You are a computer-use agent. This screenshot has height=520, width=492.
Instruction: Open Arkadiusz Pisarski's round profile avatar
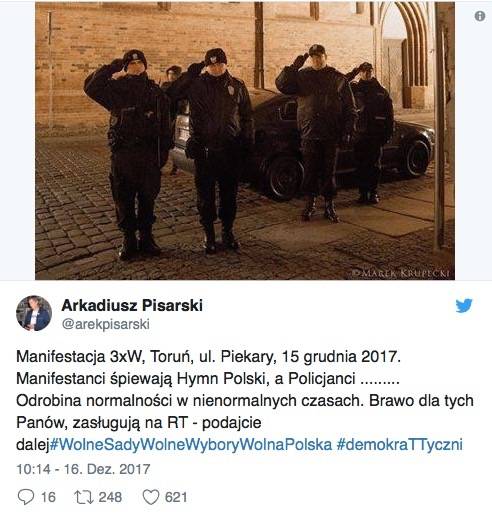[x=34, y=313]
